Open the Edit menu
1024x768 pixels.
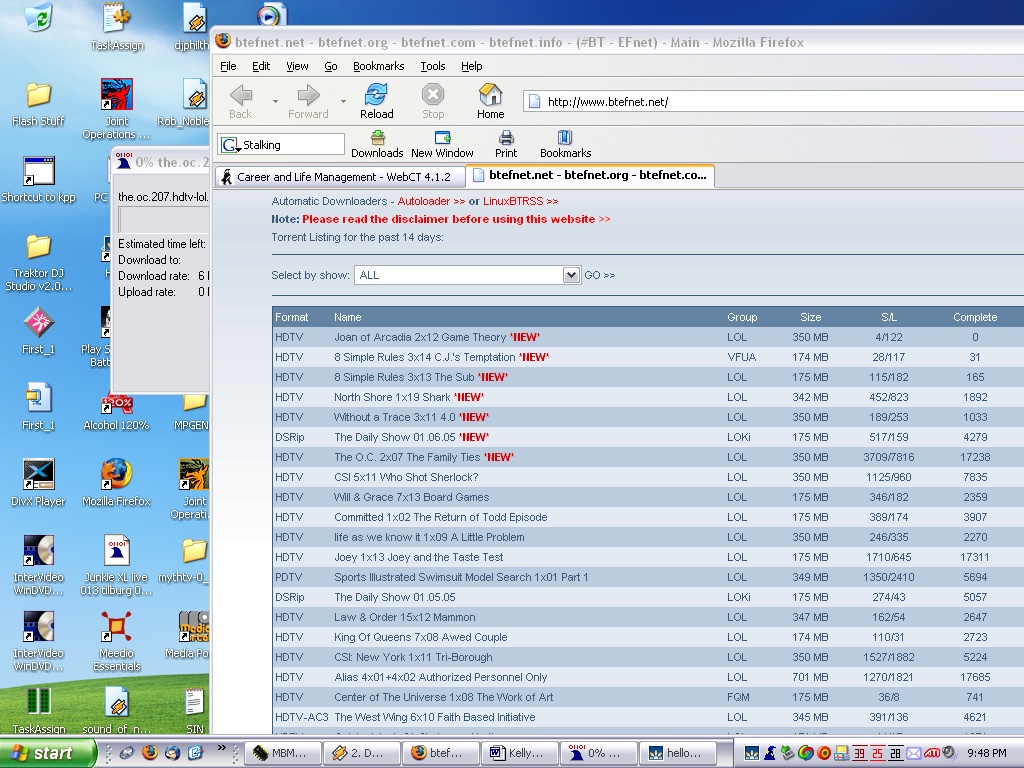pyautogui.click(x=261, y=66)
